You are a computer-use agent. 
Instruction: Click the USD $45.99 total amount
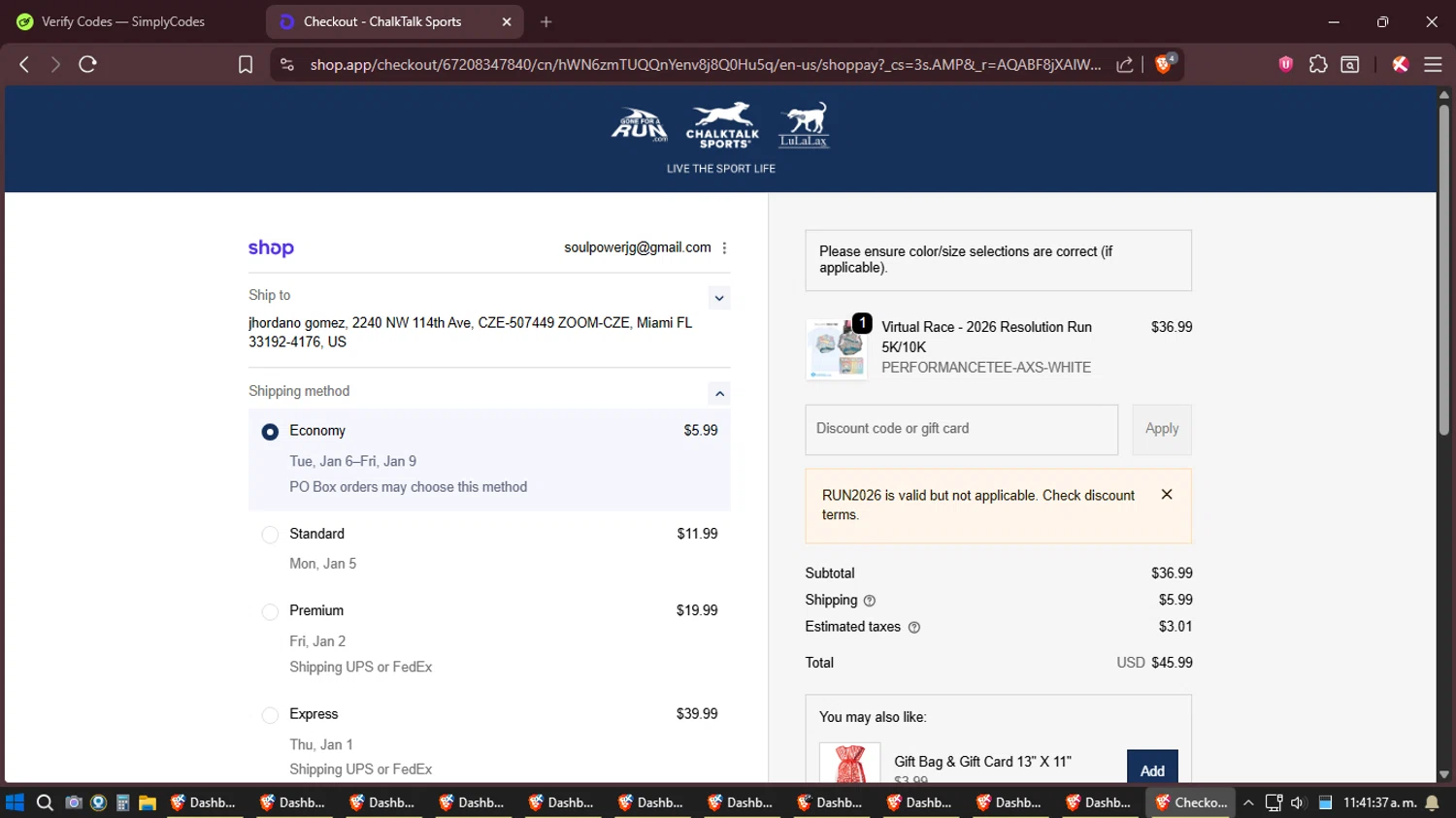click(1154, 663)
